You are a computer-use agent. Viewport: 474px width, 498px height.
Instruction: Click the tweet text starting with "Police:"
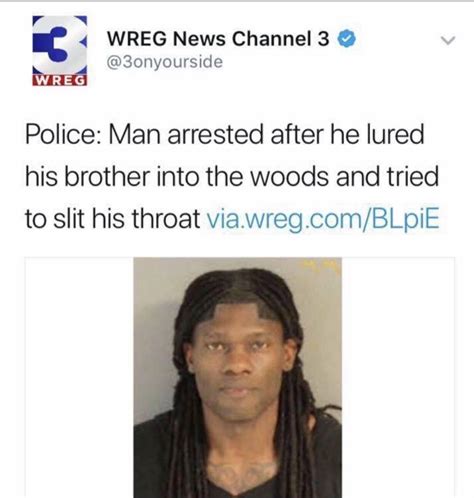point(232,177)
